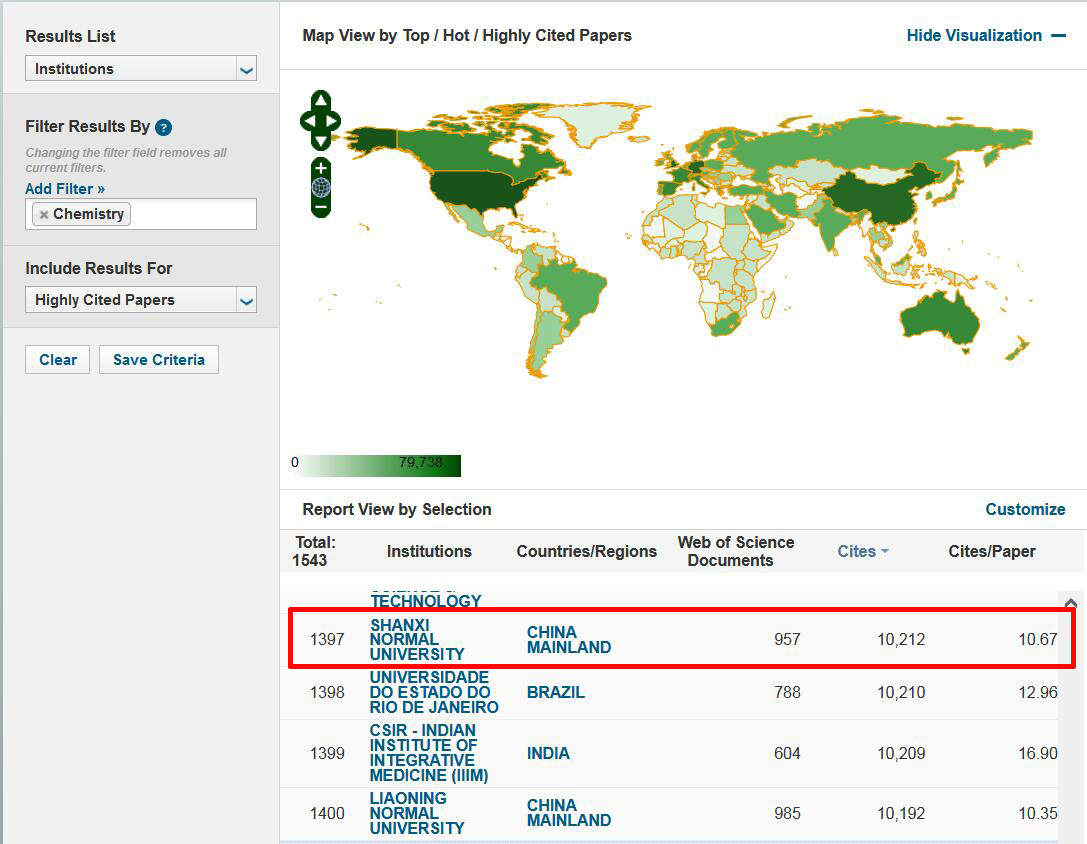Open the Filter Results By help icon

(164, 128)
